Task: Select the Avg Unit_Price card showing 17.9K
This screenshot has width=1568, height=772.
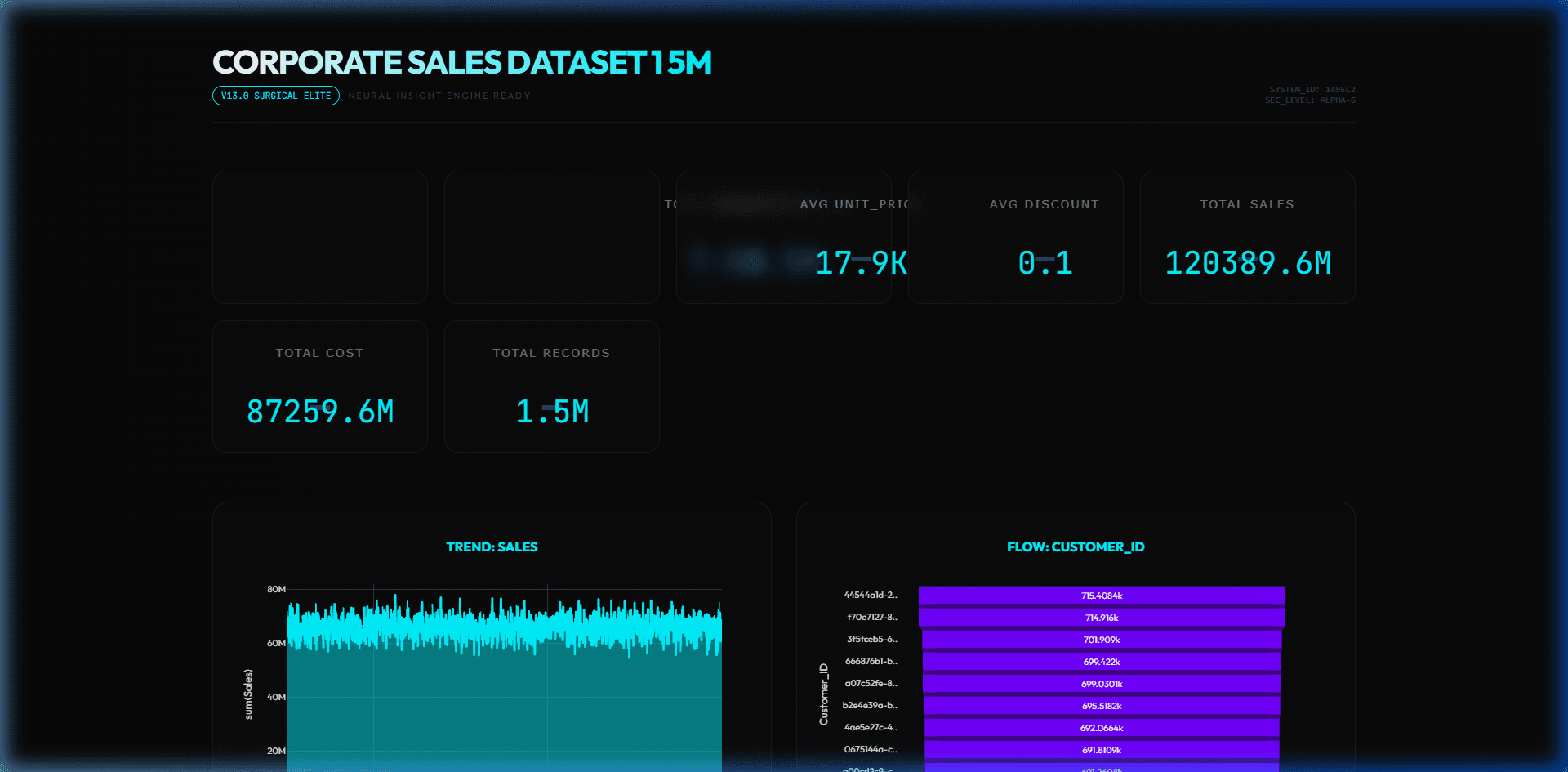Action: pyautogui.click(x=783, y=238)
